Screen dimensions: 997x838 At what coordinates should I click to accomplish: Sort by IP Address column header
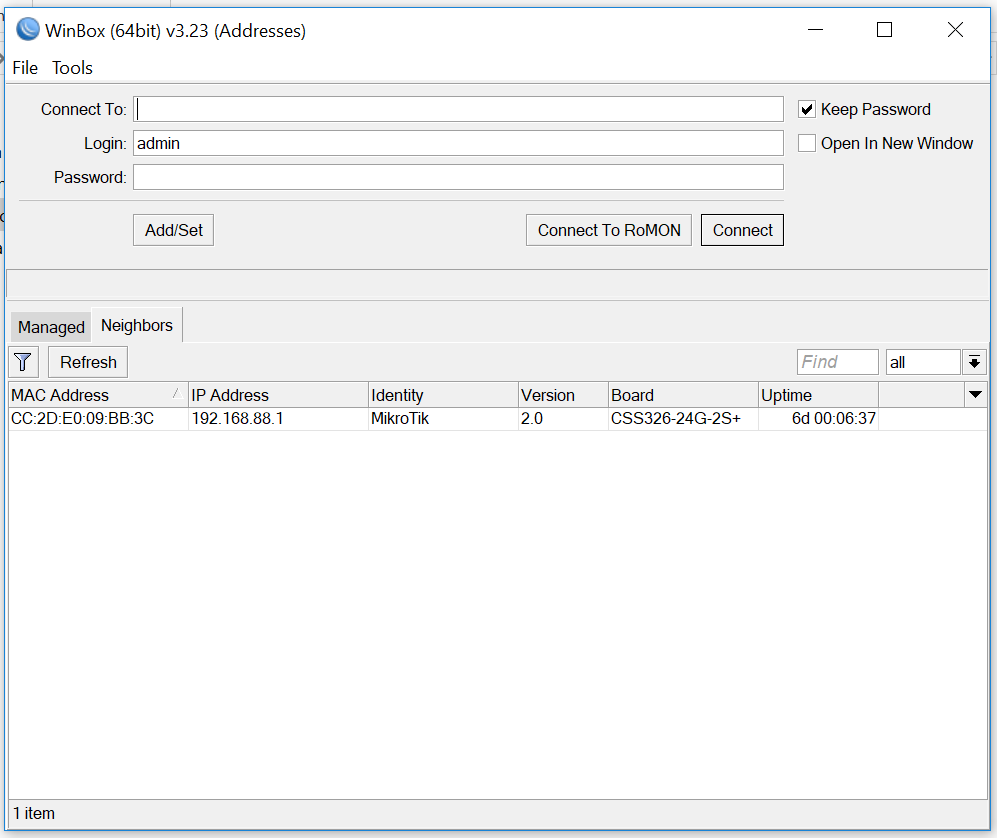coord(278,395)
